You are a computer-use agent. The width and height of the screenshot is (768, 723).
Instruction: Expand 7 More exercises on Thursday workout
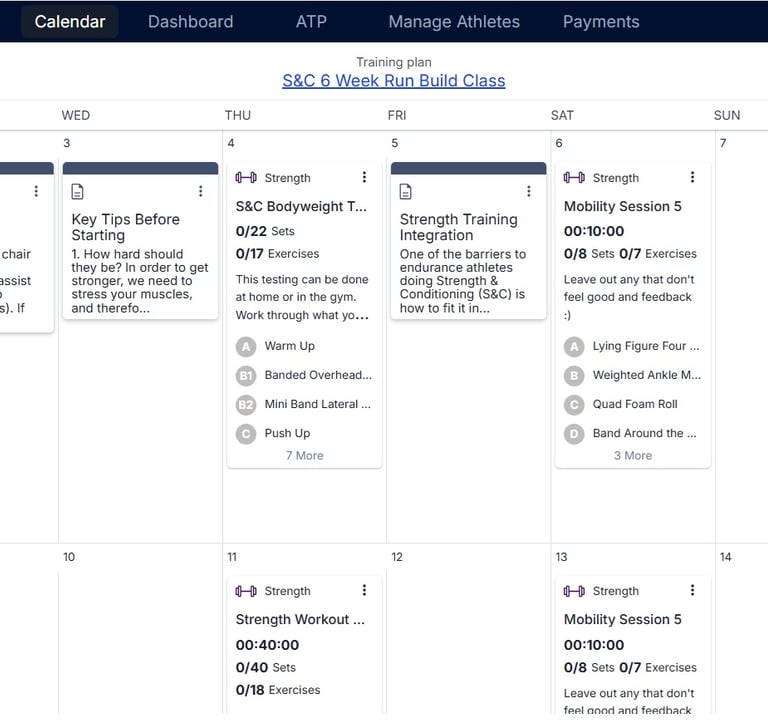pos(304,455)
